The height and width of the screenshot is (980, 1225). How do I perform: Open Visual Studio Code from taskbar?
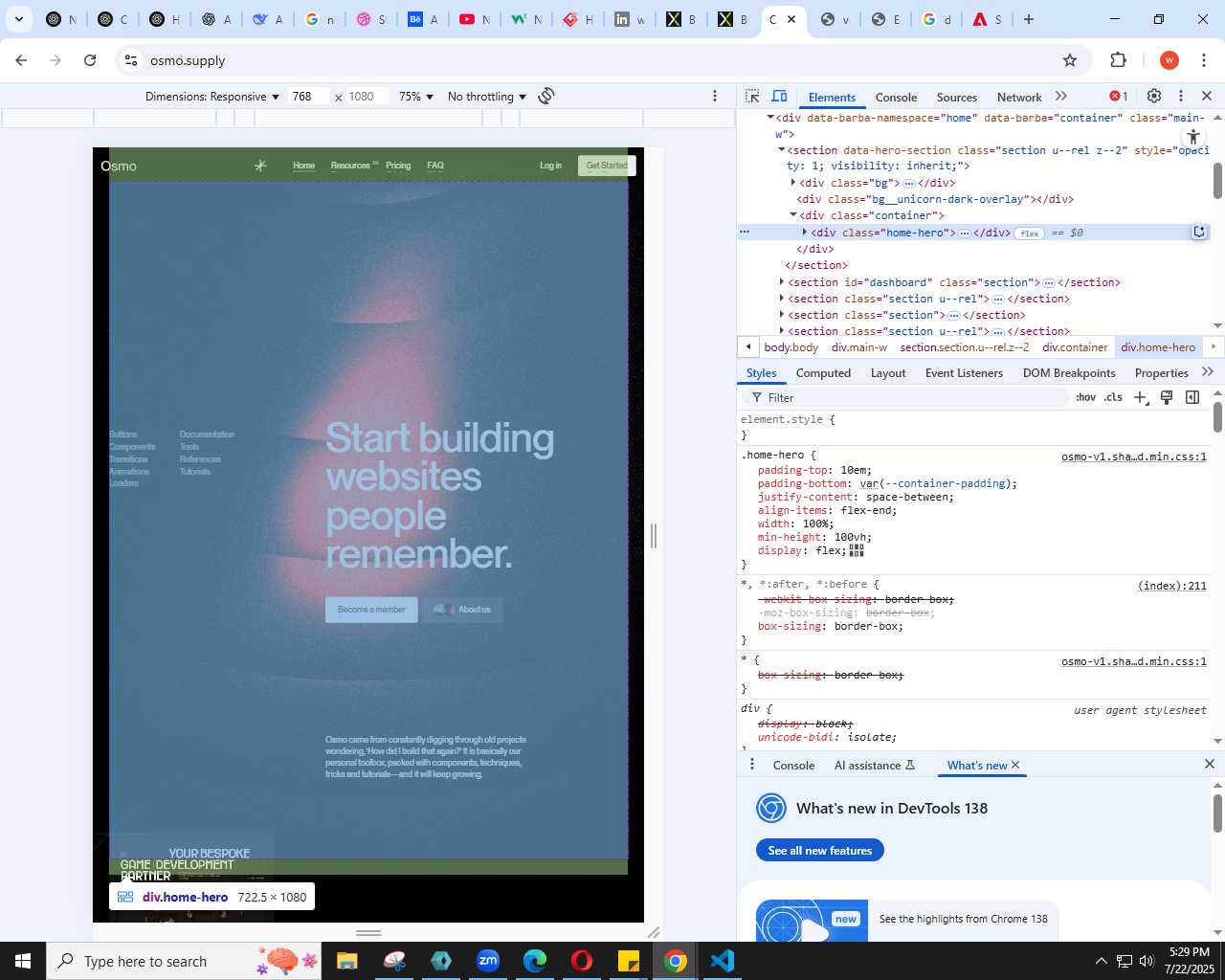pyautogui.click(x=723, y=961)
